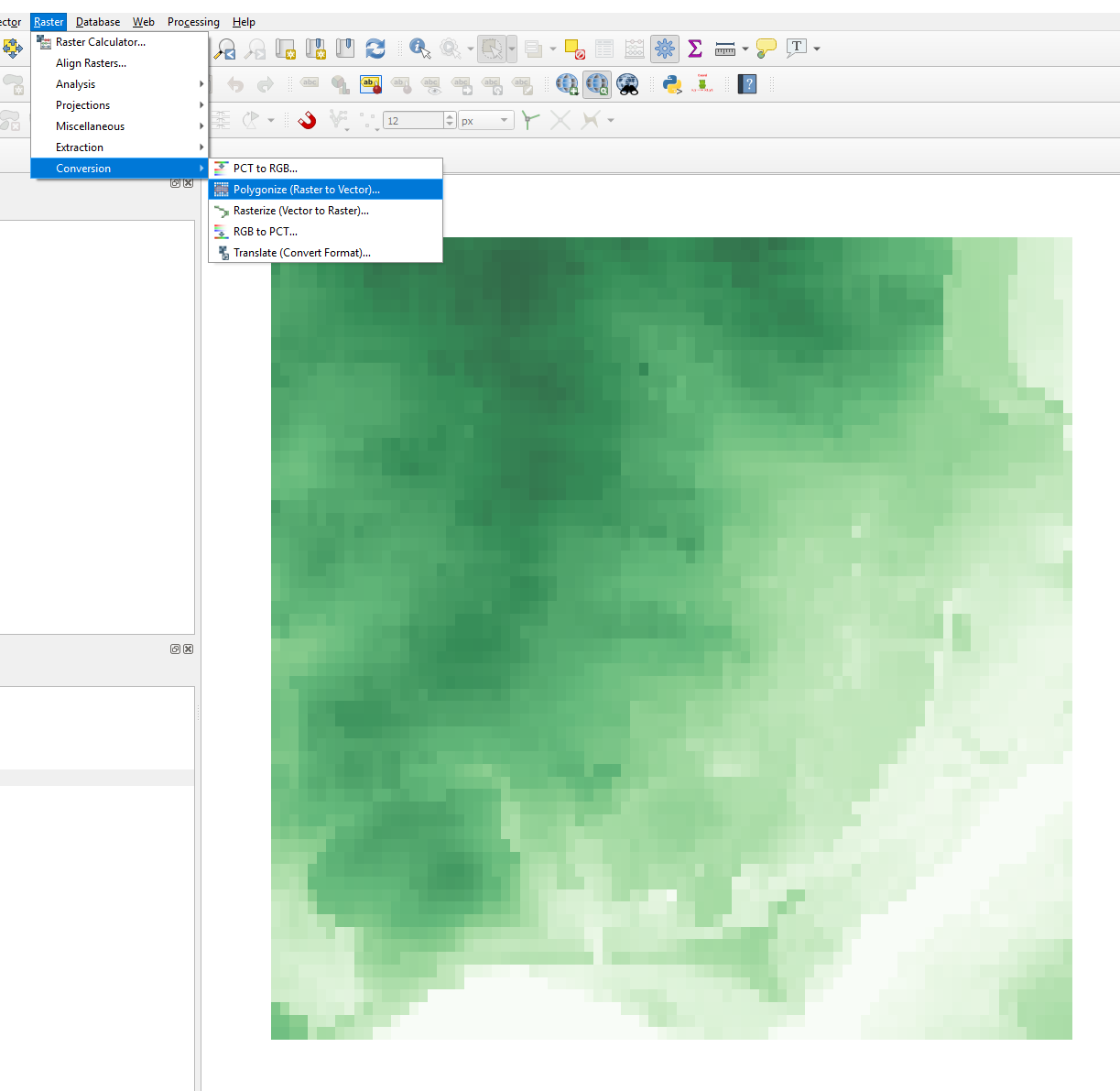Open the Processing menu
The width and height of the screenshot is (1120, 1091).
(193, 22)
